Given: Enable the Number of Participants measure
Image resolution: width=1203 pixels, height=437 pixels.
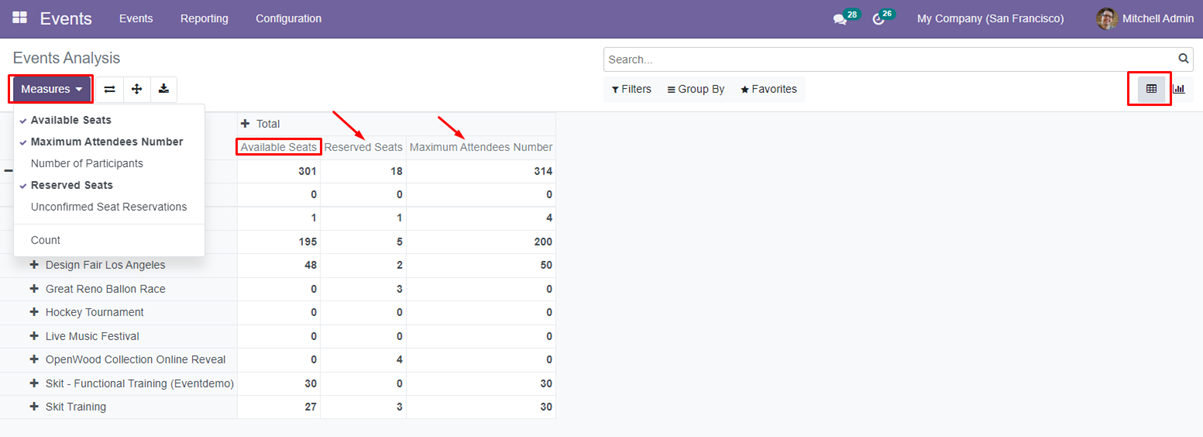Looking at the screenshot, I should [86, 163].
